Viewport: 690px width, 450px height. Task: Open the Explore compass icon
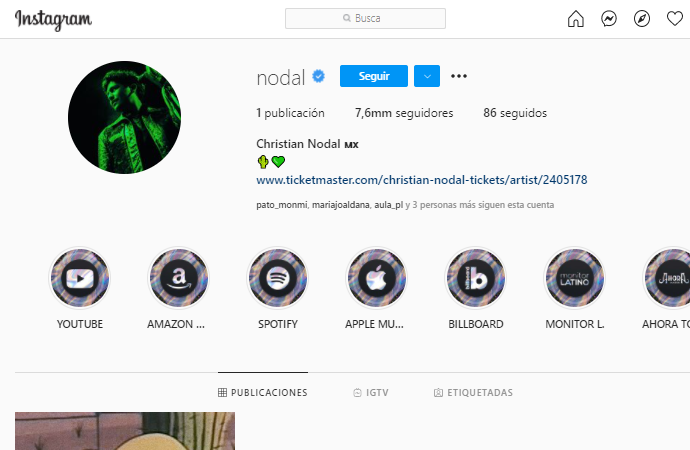coord(642,18)
